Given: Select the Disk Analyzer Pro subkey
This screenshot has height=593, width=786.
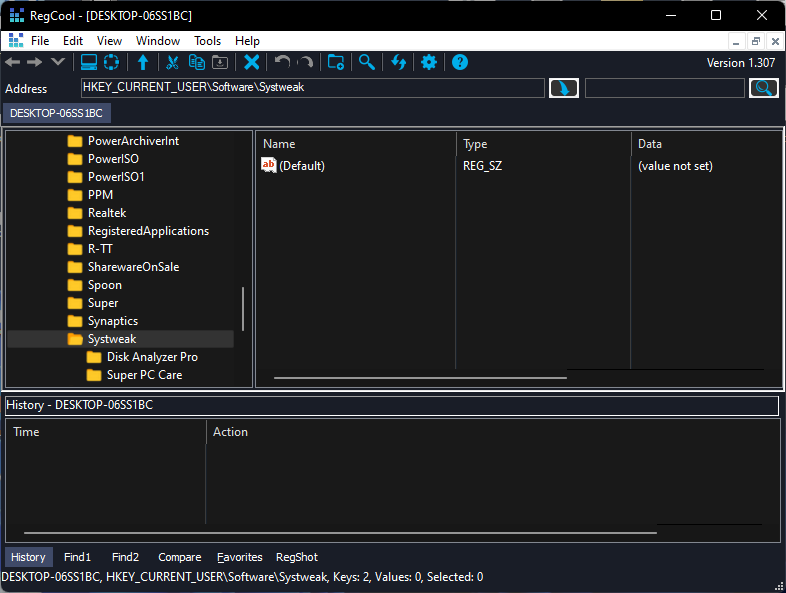Looking at the screenshot, I should point(152,357).
